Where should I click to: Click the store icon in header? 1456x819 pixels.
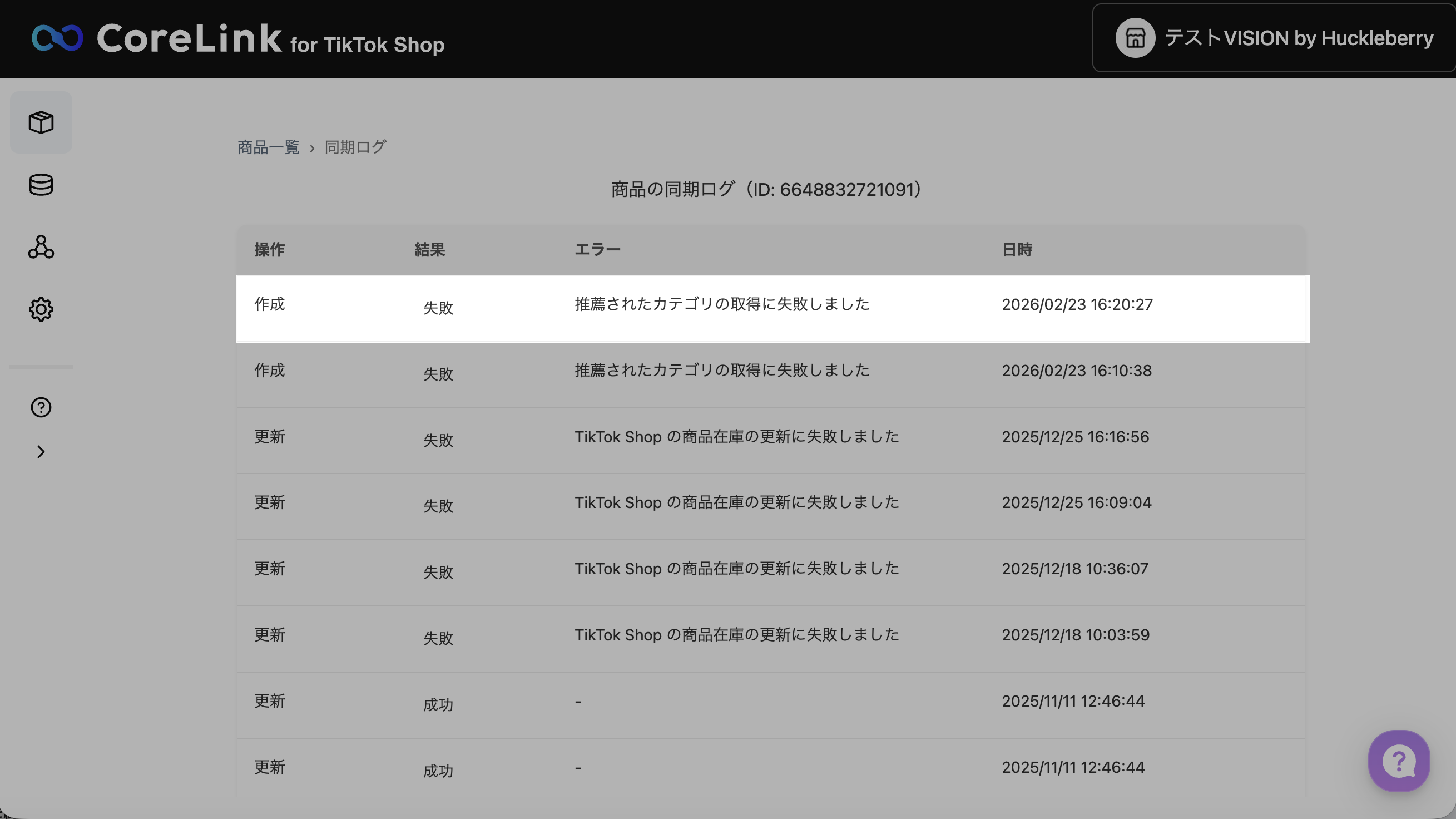coord(1135,38)
